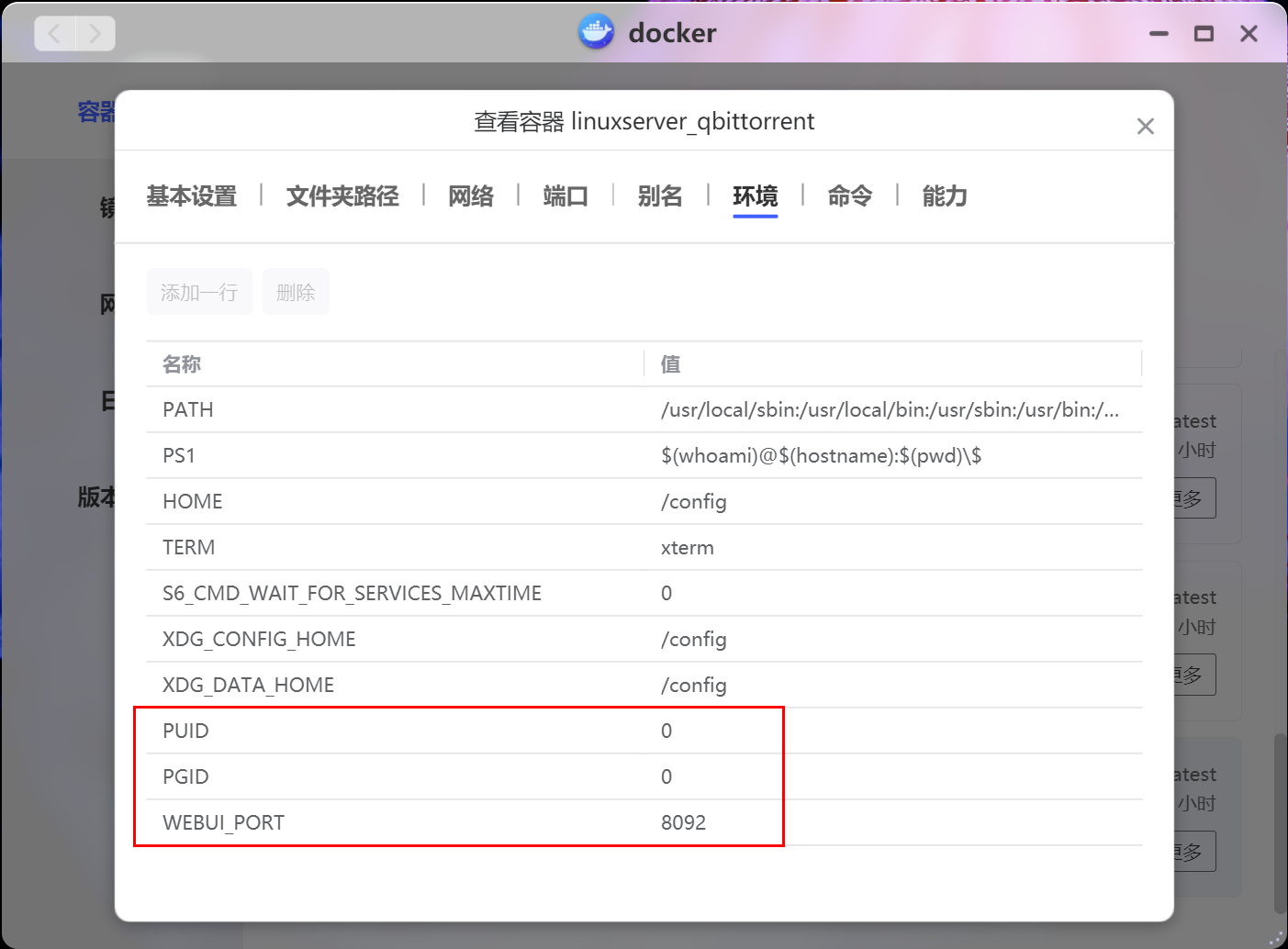Maximize the docker window
The image size is (1288, 949).
(1204, 34)
